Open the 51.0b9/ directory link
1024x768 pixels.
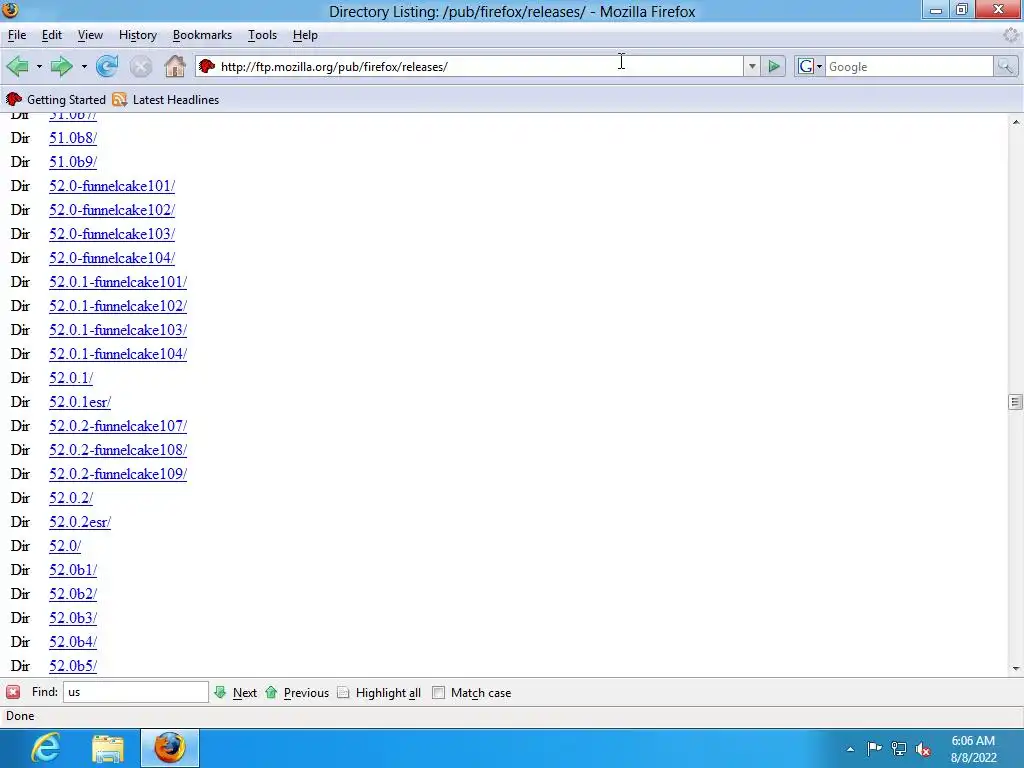coord(72,162)
